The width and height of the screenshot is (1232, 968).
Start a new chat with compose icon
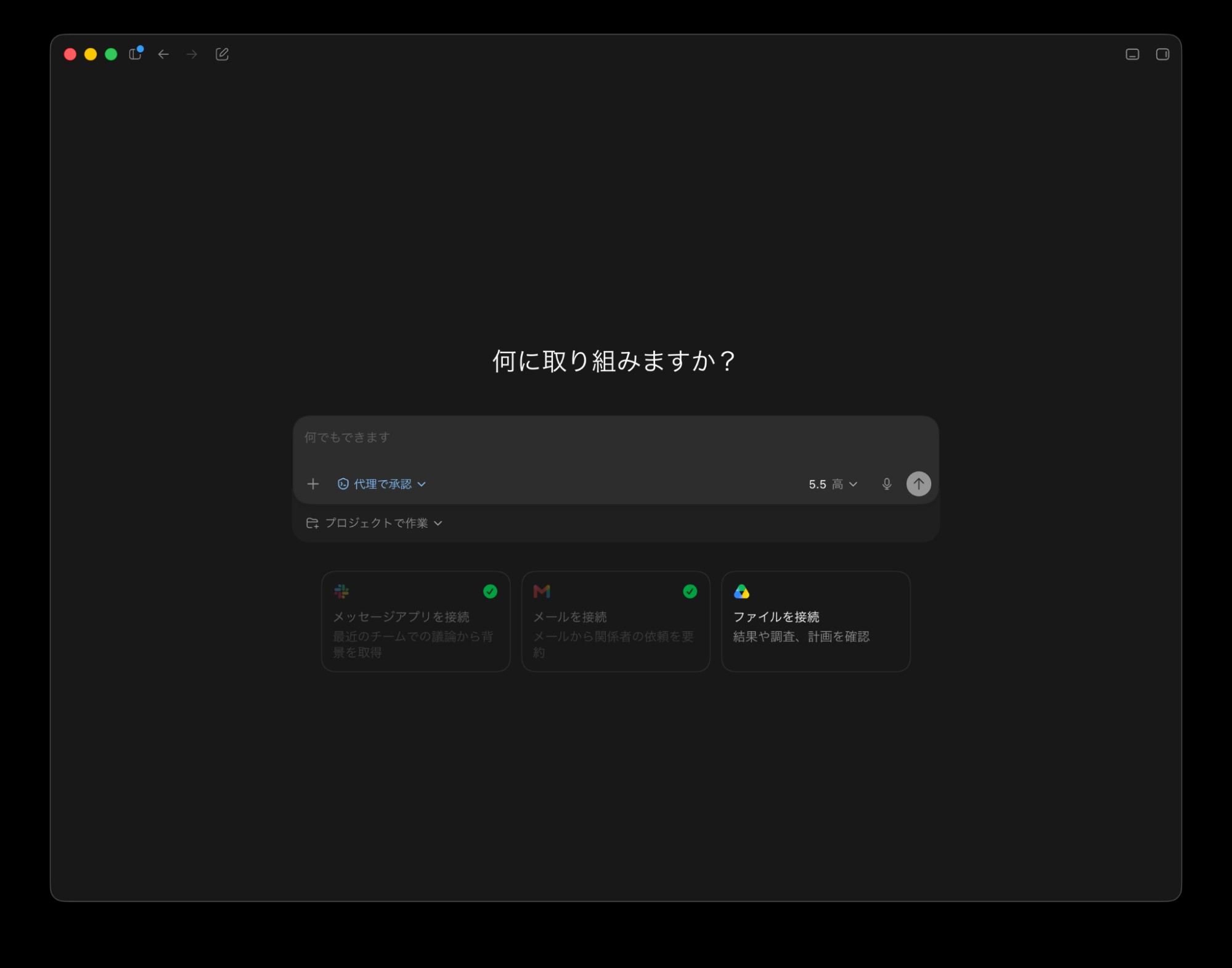point(222,54)
